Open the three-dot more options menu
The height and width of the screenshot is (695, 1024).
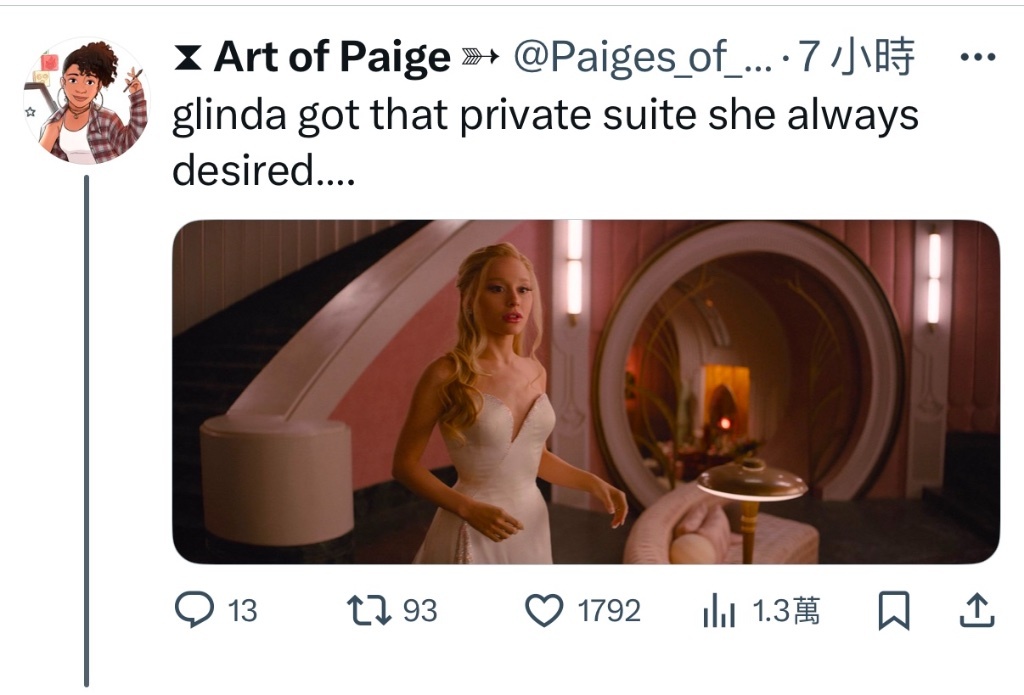pos(978,57)
